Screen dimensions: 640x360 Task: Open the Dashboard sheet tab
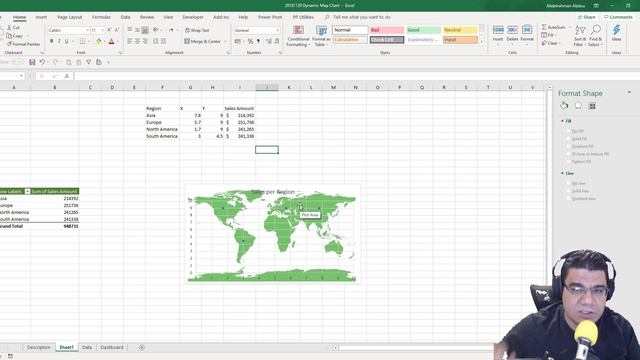(111, 347)
